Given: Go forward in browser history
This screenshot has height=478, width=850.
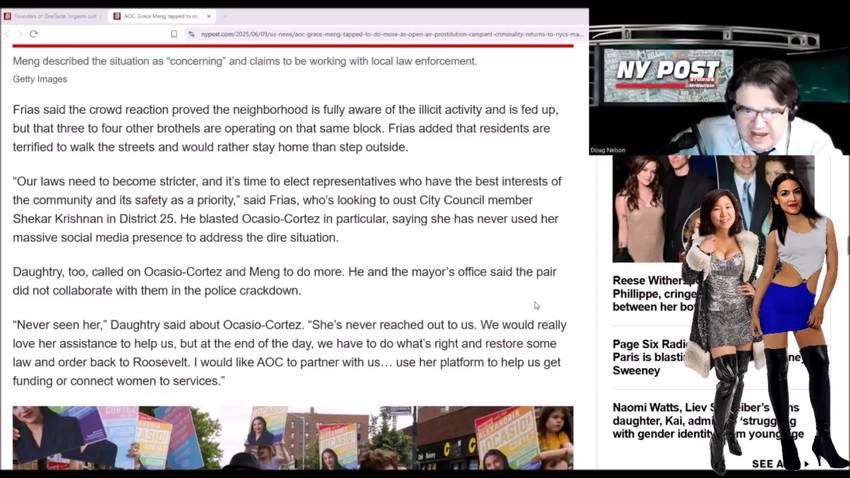Looking at the screenshot, I should pos(20,34).
